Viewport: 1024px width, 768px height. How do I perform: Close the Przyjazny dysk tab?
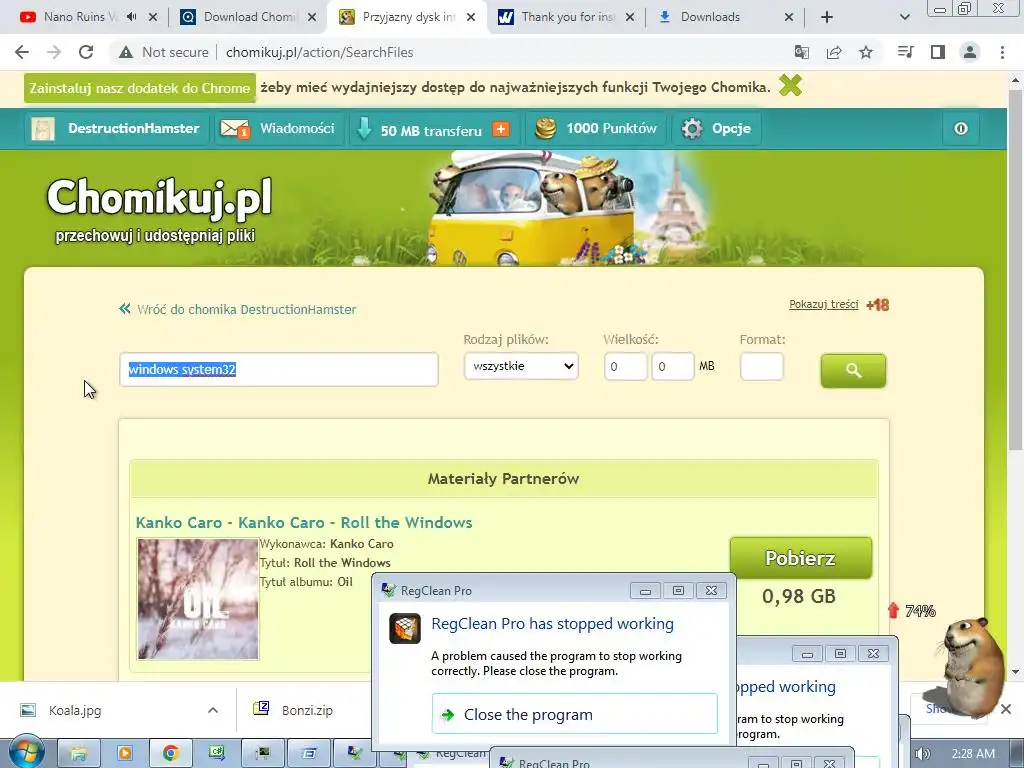(471, 18)
